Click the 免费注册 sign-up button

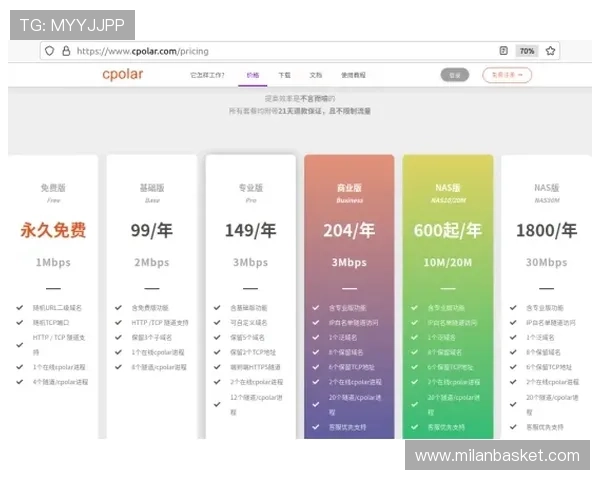(507, 75)
